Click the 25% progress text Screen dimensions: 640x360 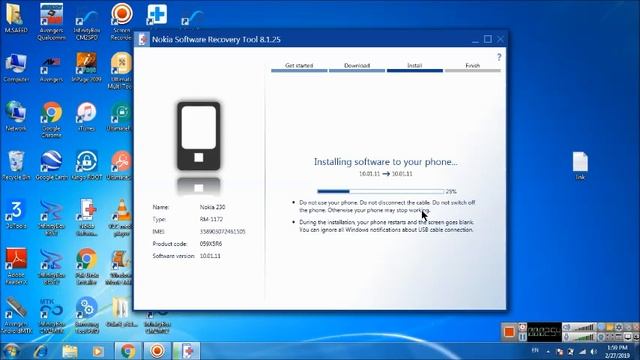point(451,191)
